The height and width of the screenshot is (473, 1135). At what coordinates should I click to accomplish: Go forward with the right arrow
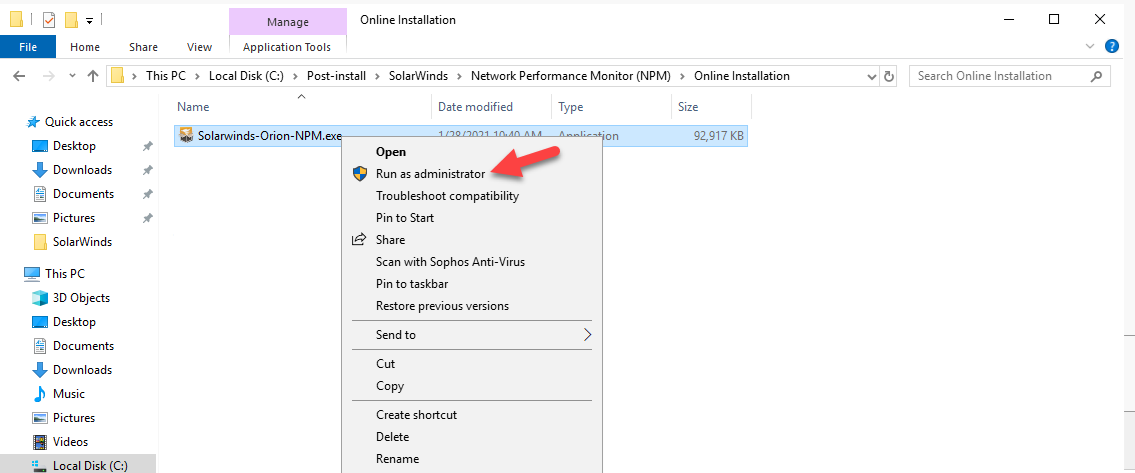pyautogui.click(x=48, y=75)
